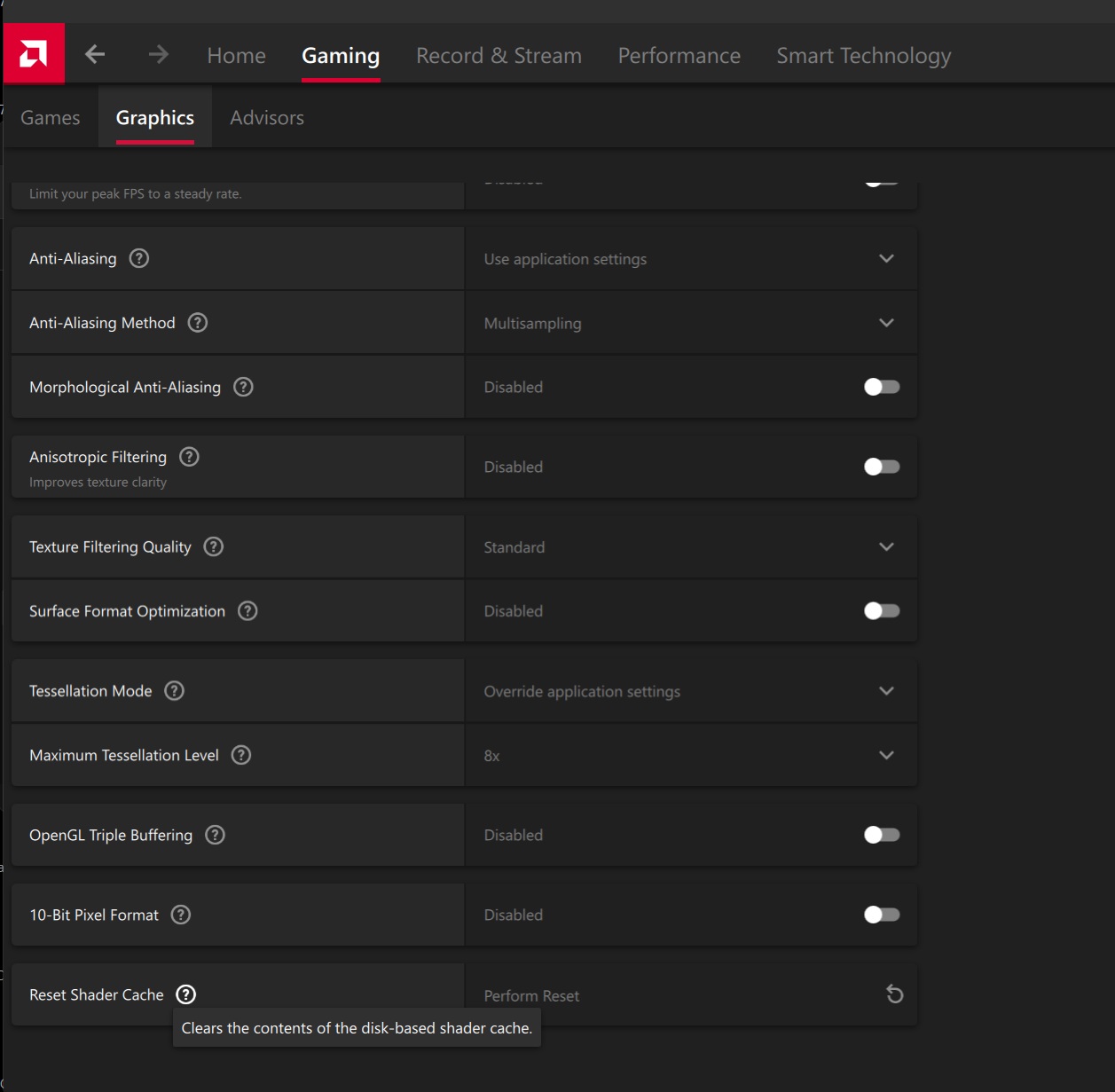Open Texture Filtering Quality Standard dropdown
This screenshot has width=1115, height=1092.
pos(691,547)
